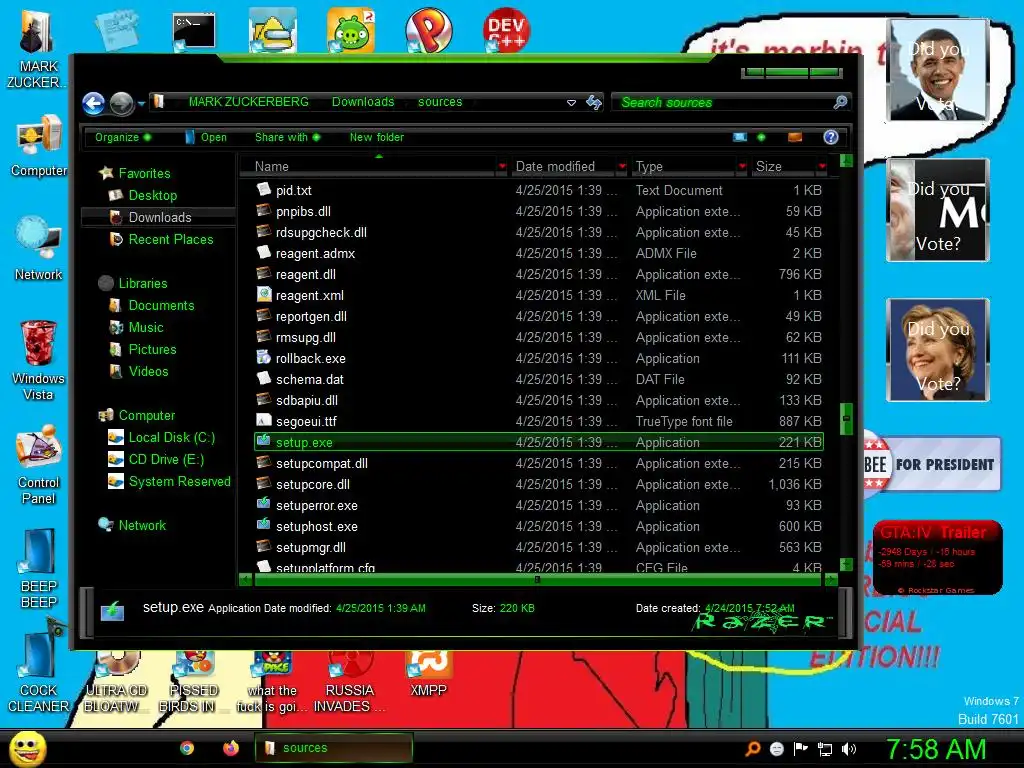Viewport: 1024px width, 768px height.
Task: Click the vertical scrollbar thumb
Action: (x=846, y=419)
